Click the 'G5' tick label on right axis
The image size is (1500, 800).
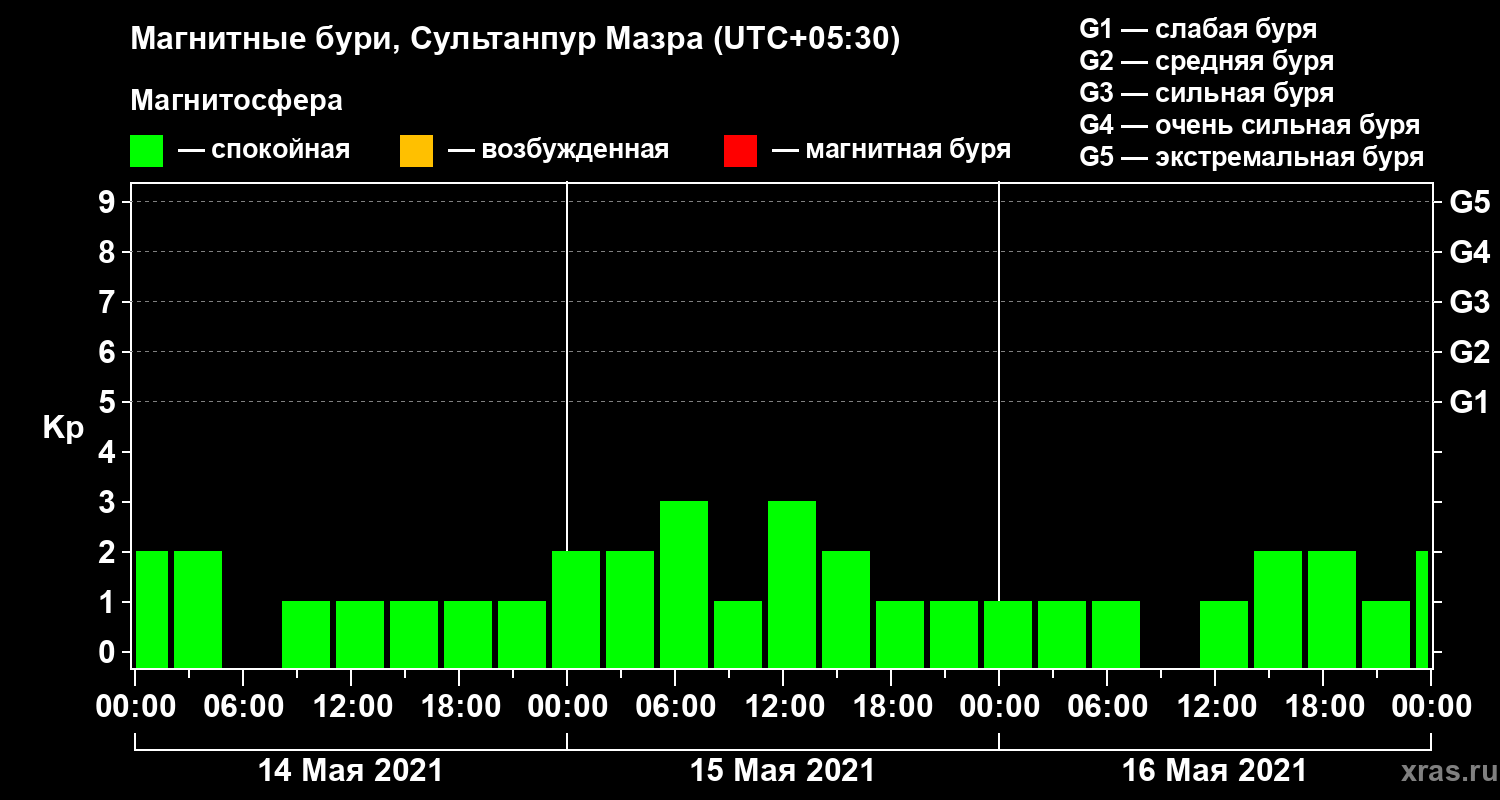pyautogui.click(x=1469, y=203)
